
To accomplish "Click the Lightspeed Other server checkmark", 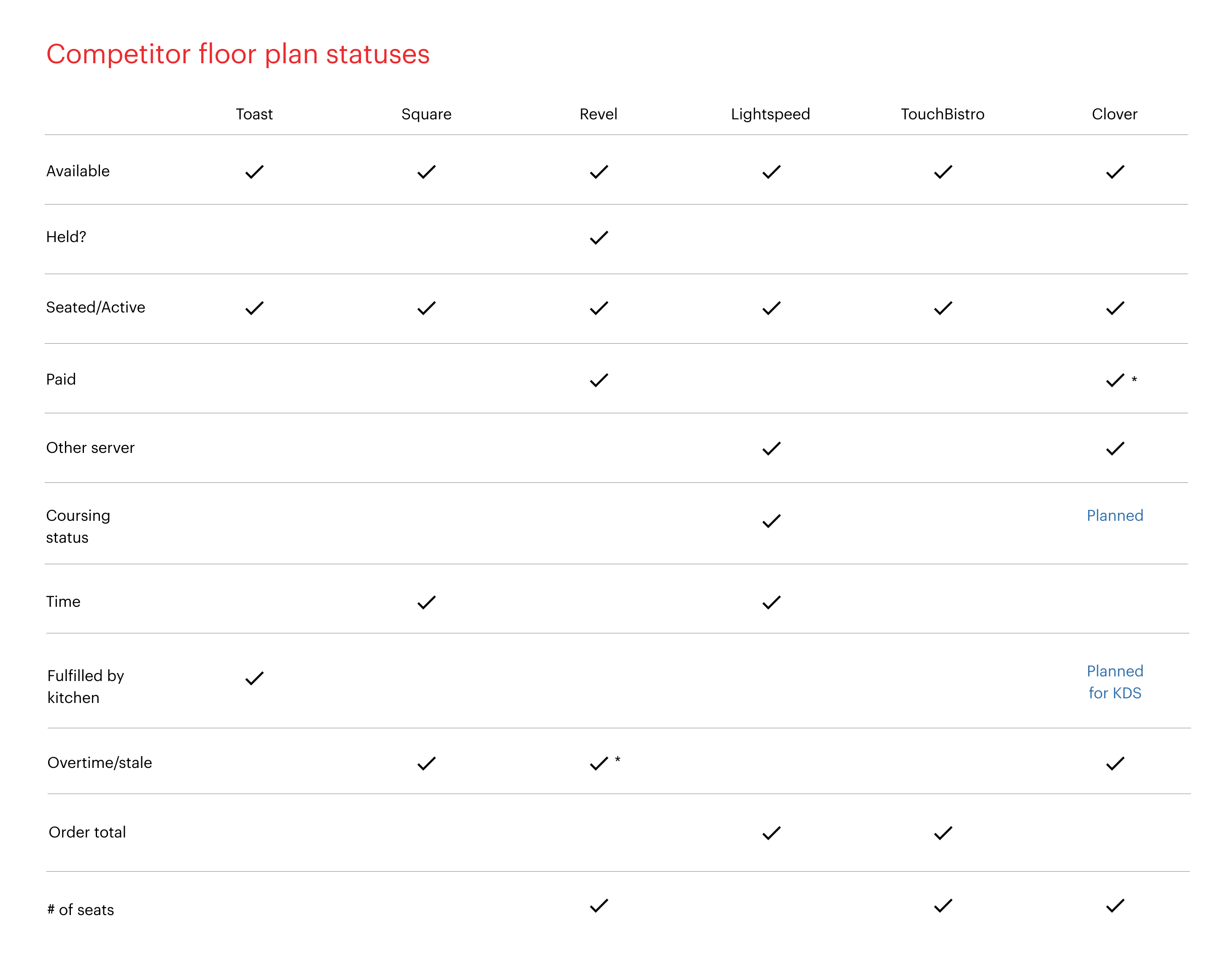I will pos(771,449).
